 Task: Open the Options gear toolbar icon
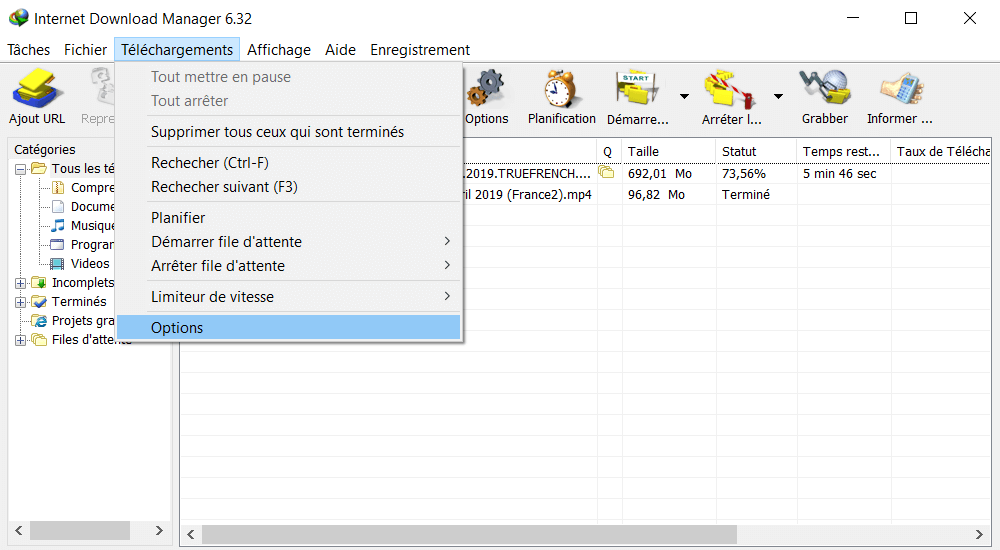pos(486,88)
